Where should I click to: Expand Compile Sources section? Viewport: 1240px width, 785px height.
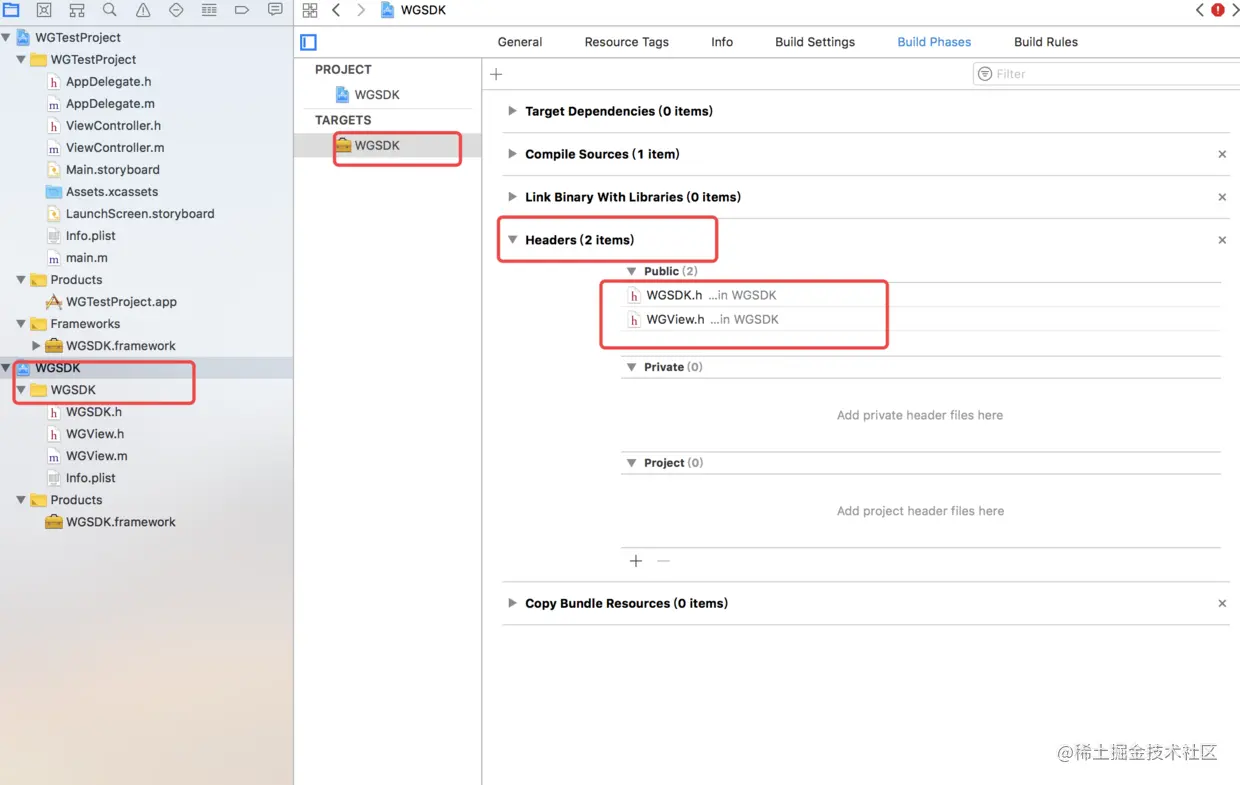512,154
